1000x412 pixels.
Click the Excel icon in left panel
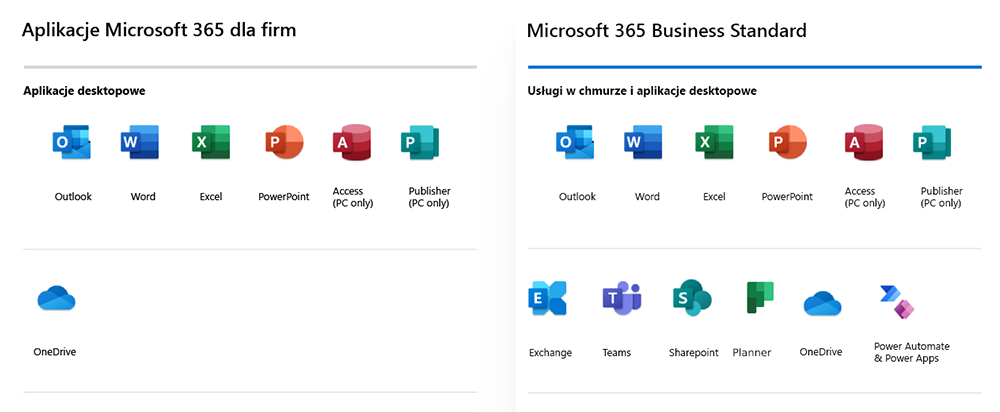tap(211, 142)
